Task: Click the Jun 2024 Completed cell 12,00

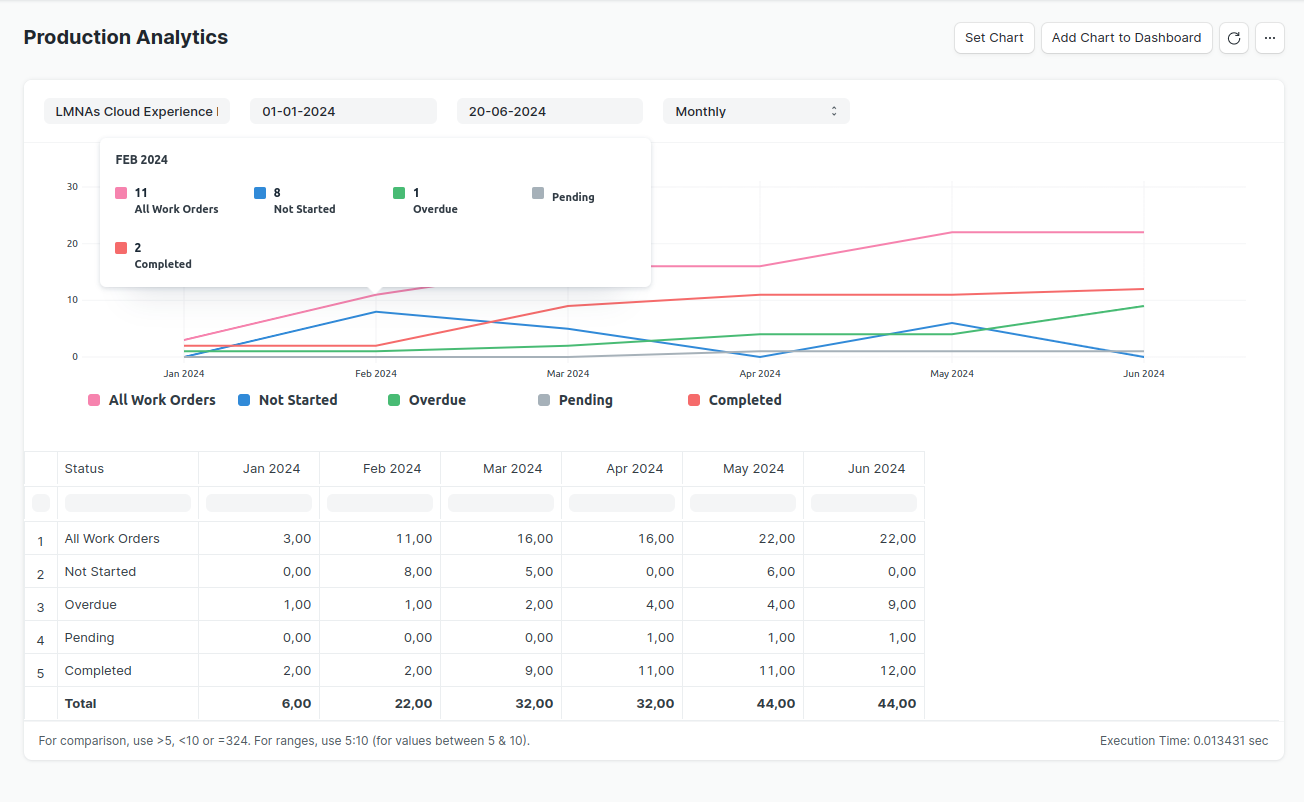Action: click(x=864, y=670)
